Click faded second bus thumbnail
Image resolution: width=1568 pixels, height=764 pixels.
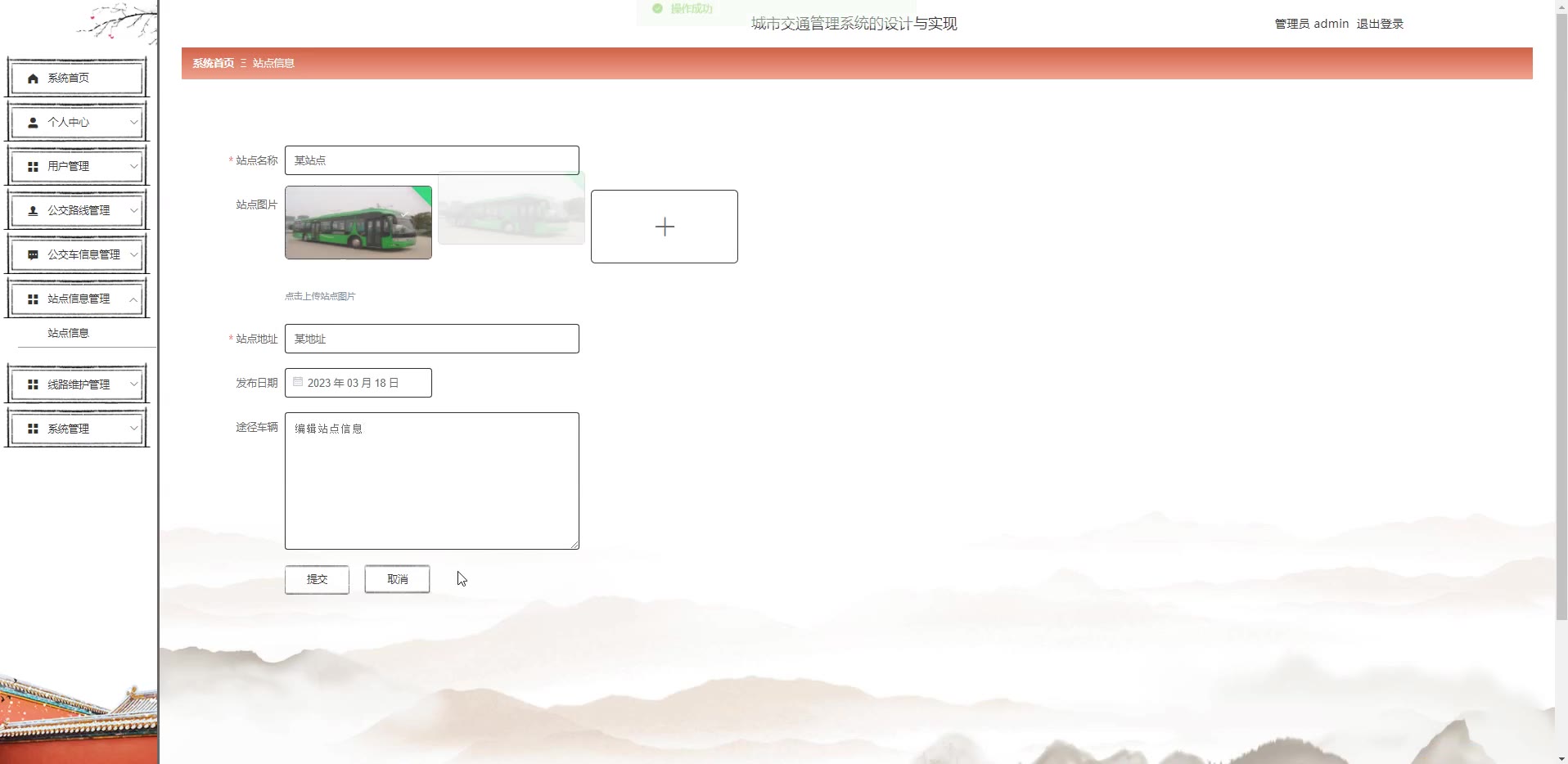[x=511, y=208]
